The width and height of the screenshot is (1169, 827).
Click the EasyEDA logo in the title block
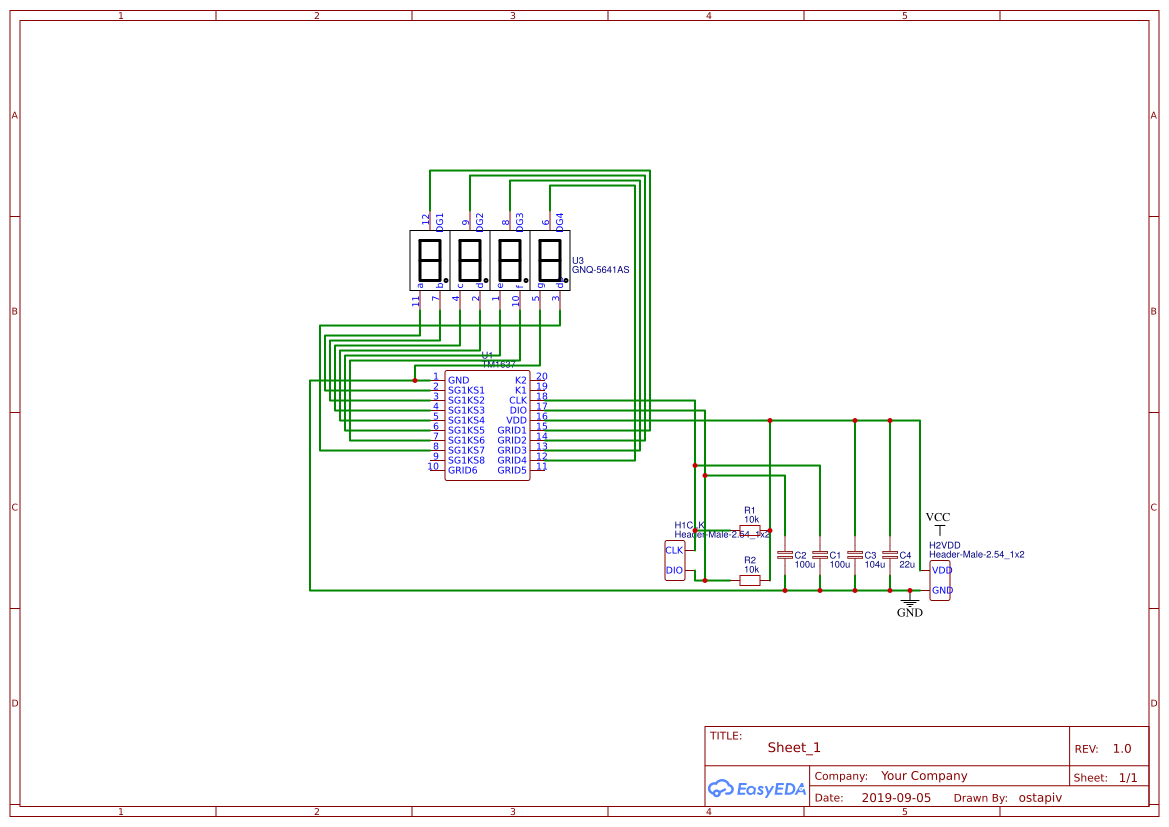click(756, 789)
